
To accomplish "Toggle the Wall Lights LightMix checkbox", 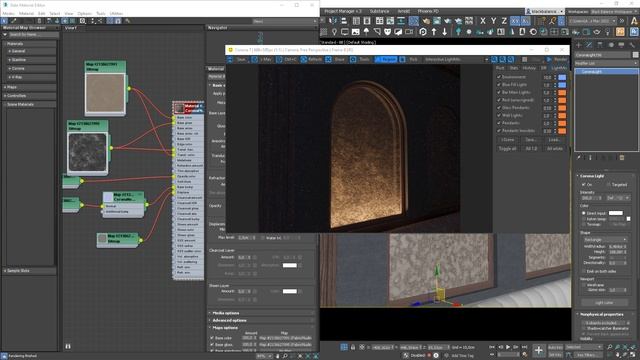I will point(499,116).
